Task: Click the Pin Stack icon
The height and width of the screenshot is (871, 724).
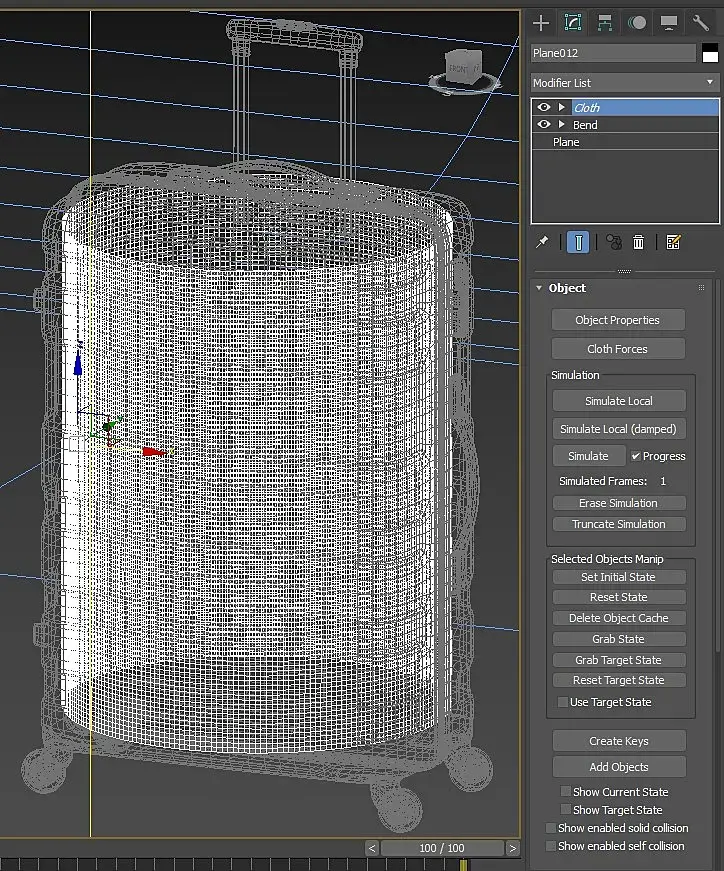Action: [543, 242]
